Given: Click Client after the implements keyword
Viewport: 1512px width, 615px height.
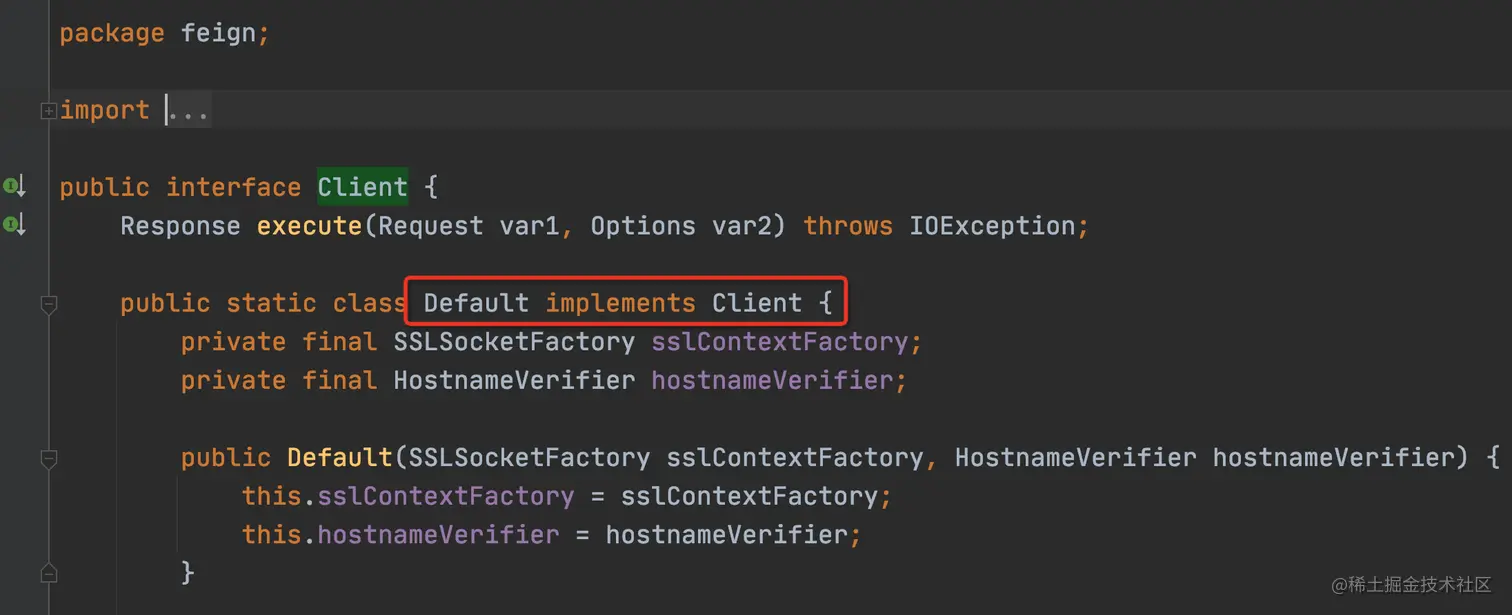Looking at the screenshot, I should click(x=756, y=303).
